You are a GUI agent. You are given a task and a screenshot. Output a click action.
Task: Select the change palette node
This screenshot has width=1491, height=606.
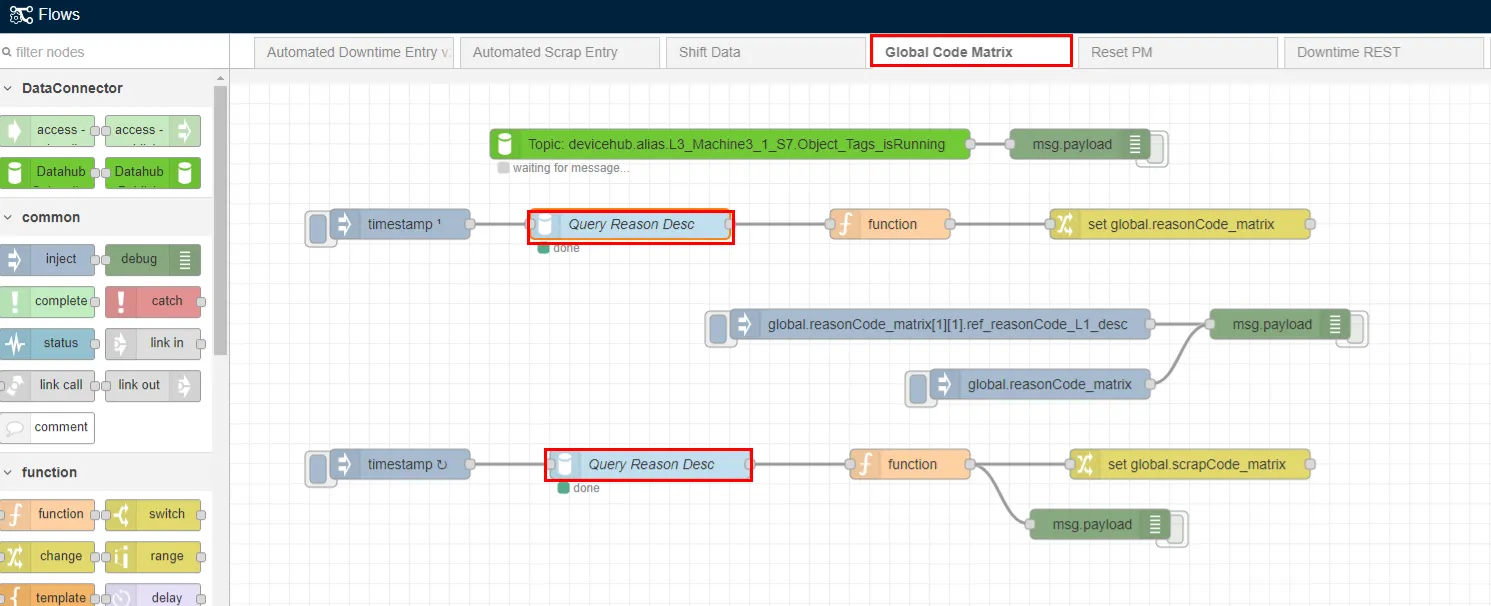point(47,556)
